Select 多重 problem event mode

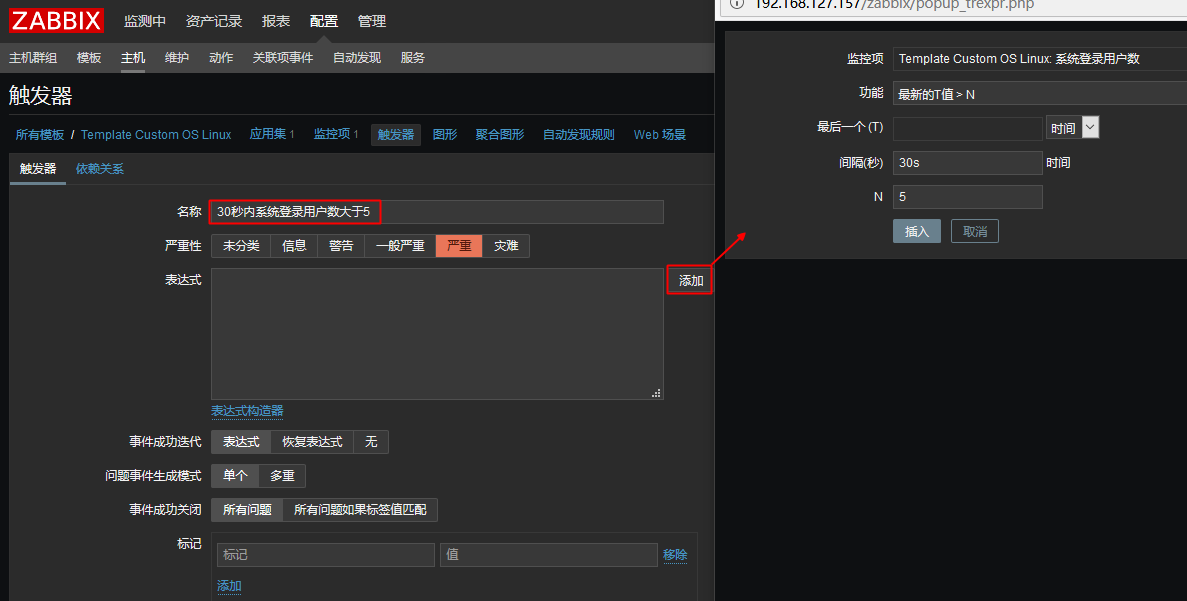[x=282, y=476]
